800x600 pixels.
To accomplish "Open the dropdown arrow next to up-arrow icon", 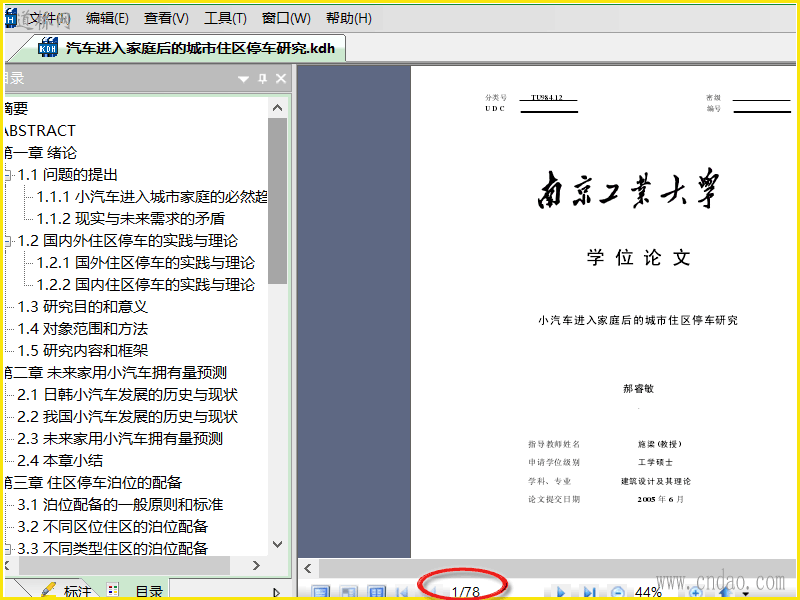I will 746,593.
